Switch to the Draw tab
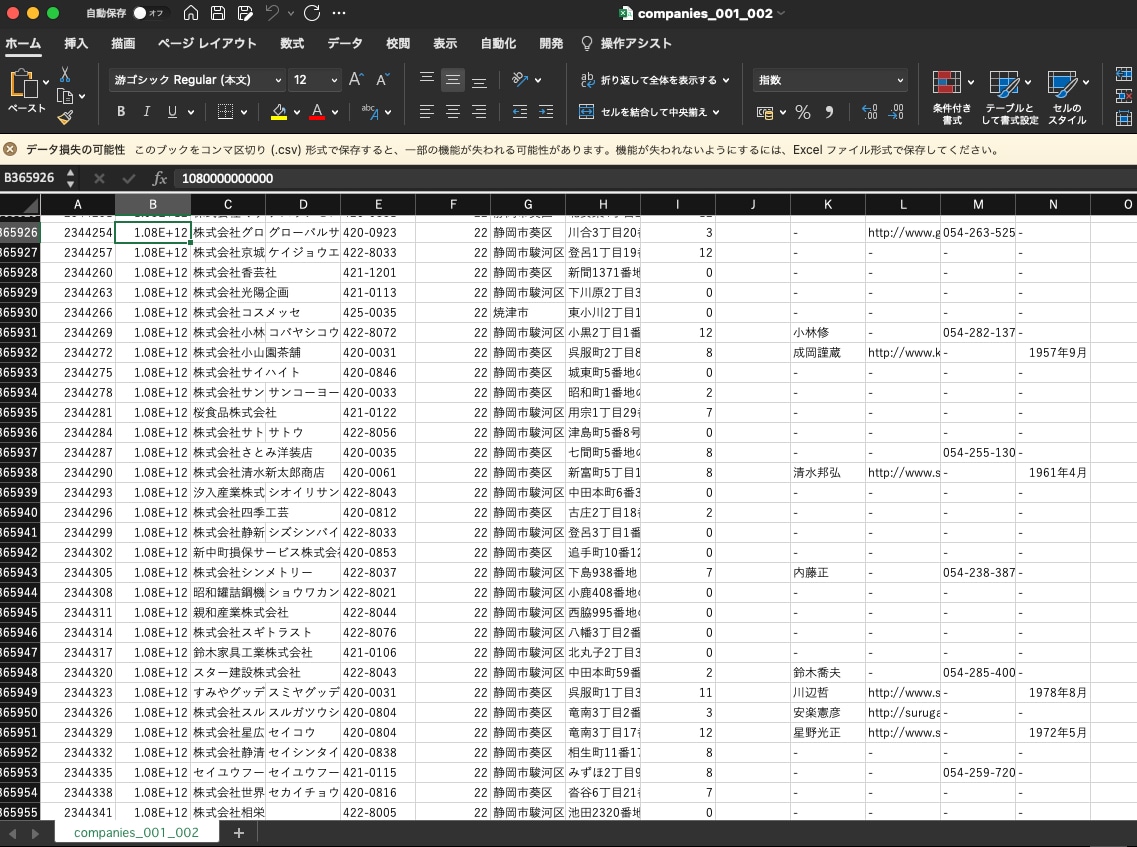The width and height of the screenshot is (1137, 847). (123, 44)
